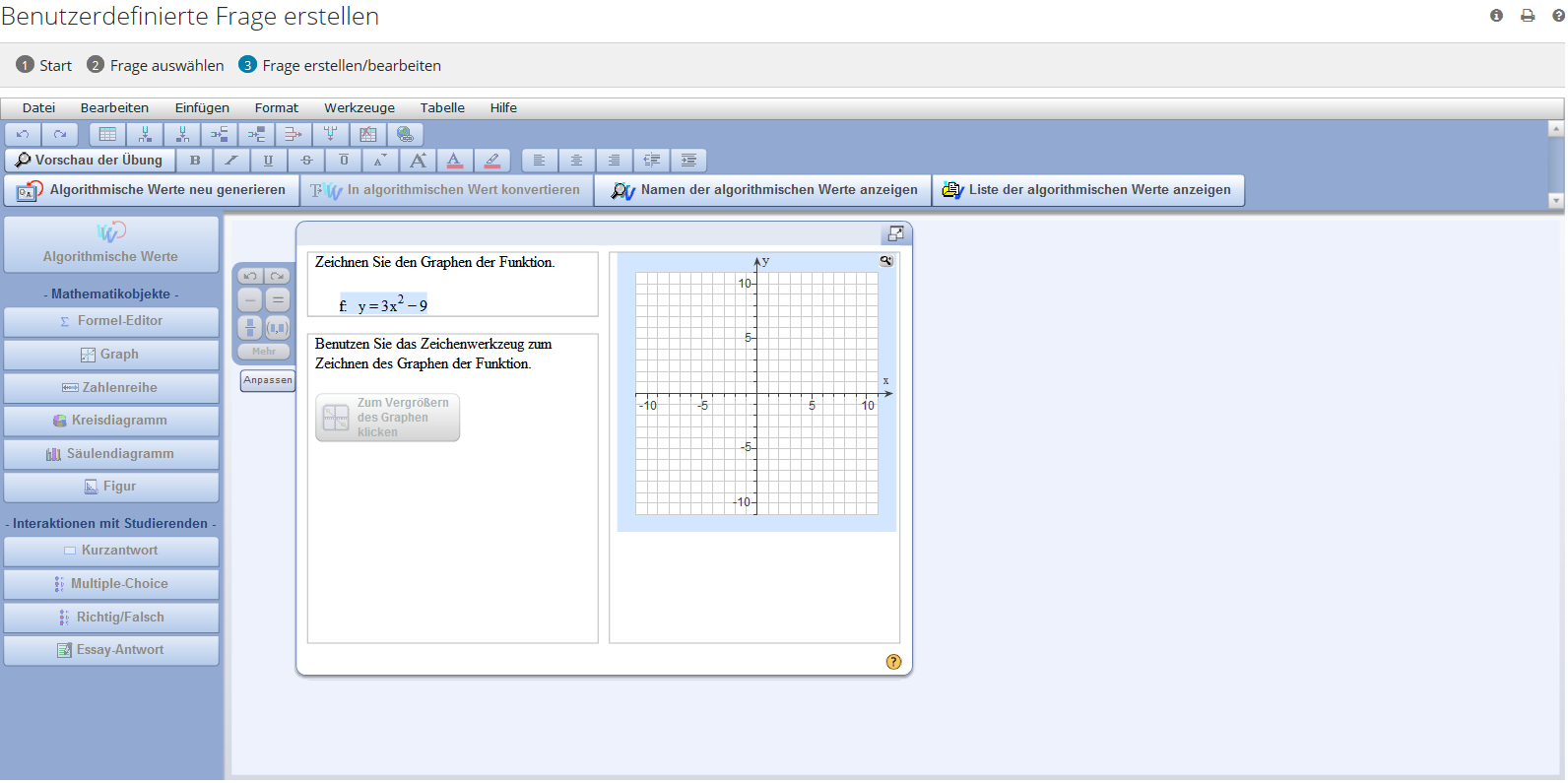1568x783 pixels.
Task: Click Algorithmische Werte neu generieren
Action: [x=153, y=190]
